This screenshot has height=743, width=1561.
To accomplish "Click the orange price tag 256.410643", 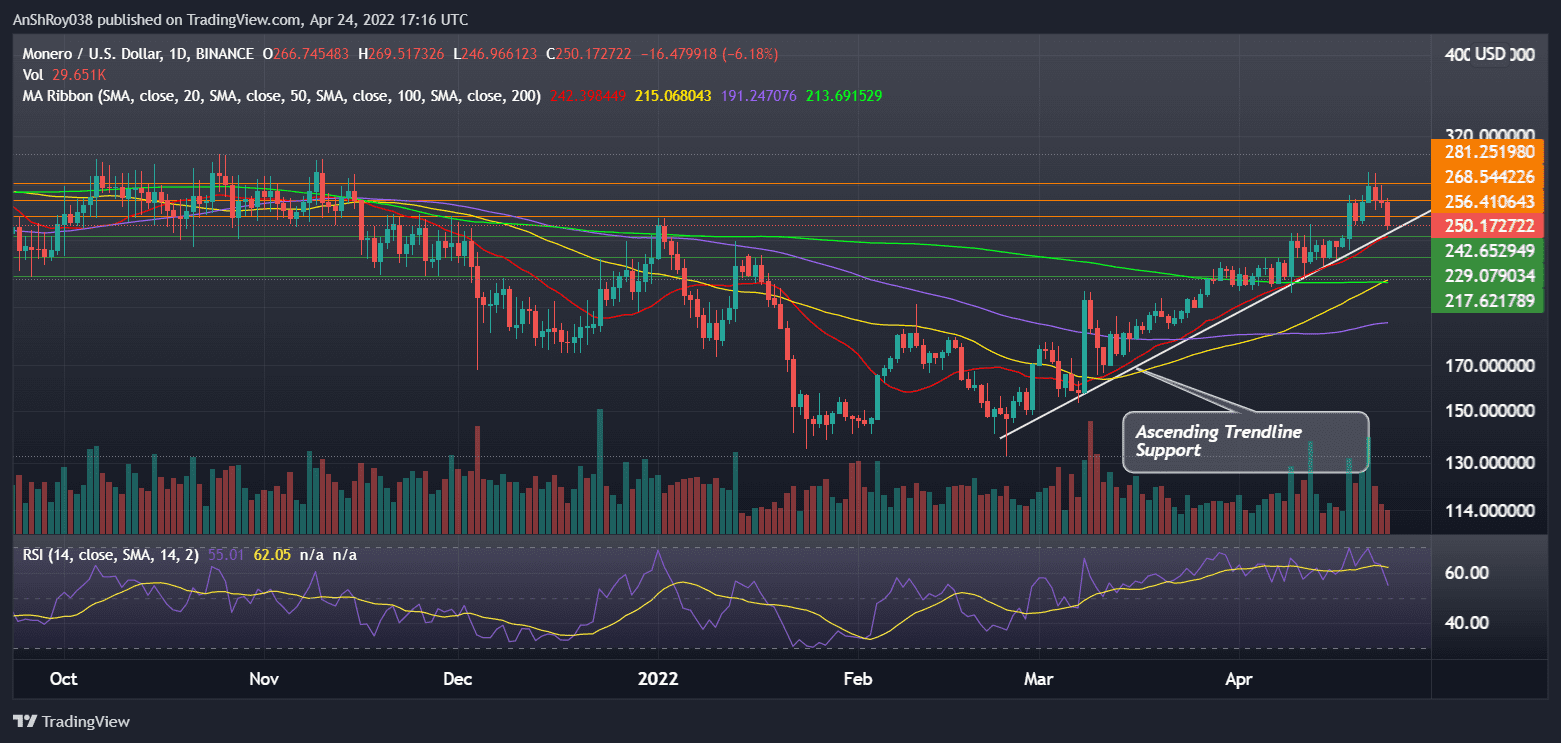I will [1487, 202].
